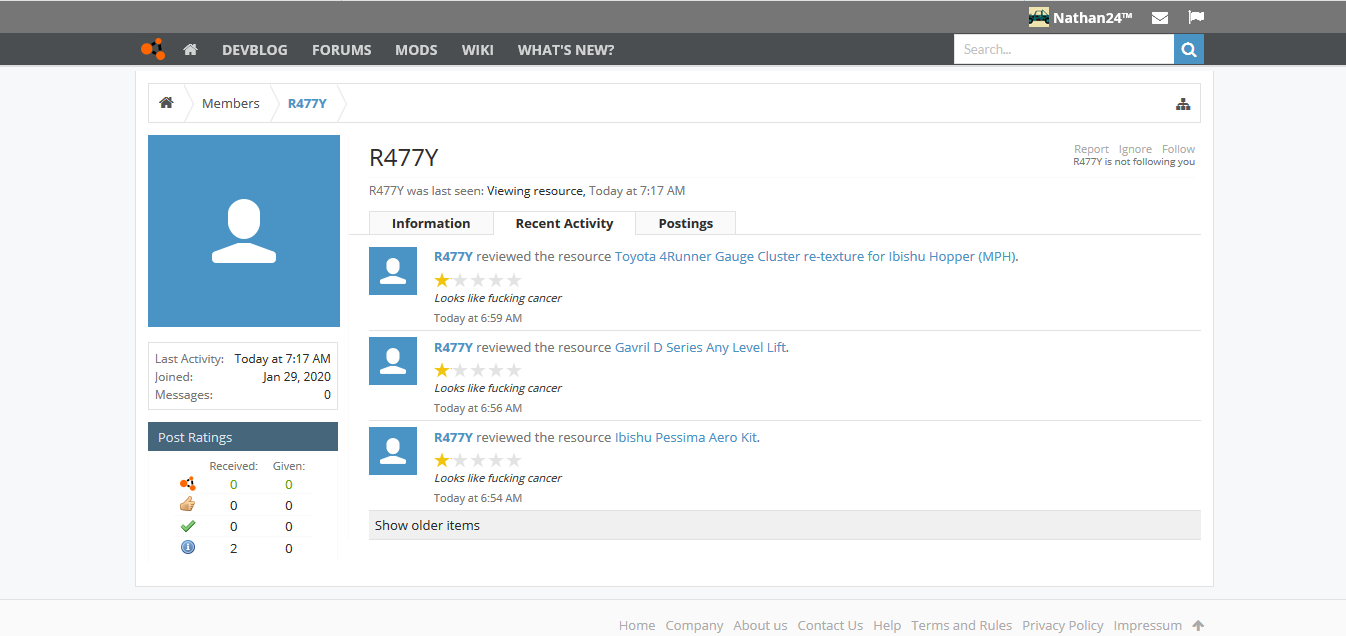Open inbox envelope icon
This screenshot has width=1346, height=636.
coord(1160,17)
